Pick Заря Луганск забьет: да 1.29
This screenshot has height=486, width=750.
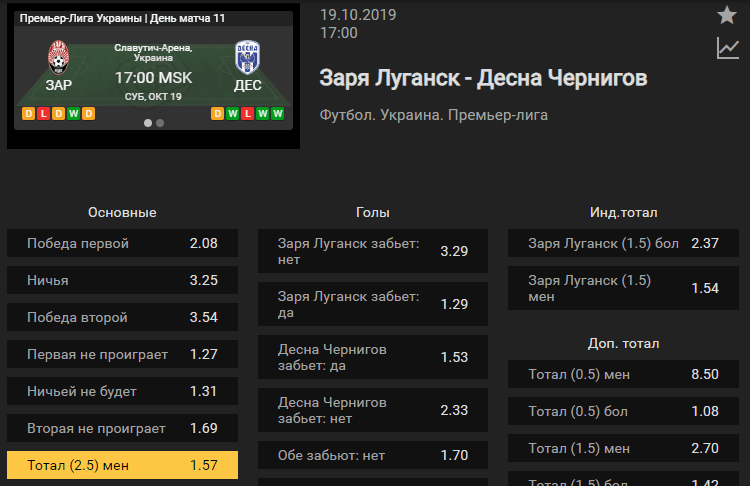pos(373,304)
